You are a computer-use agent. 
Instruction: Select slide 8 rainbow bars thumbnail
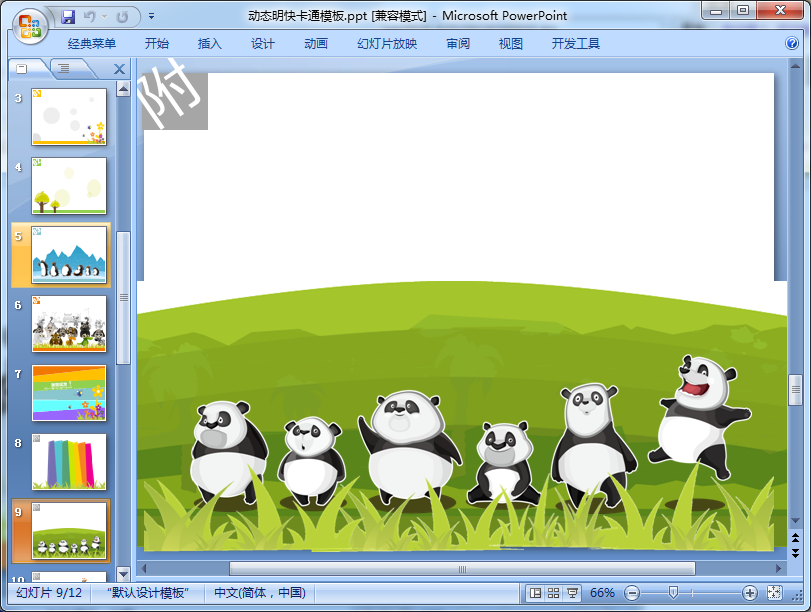pos(69,462)
